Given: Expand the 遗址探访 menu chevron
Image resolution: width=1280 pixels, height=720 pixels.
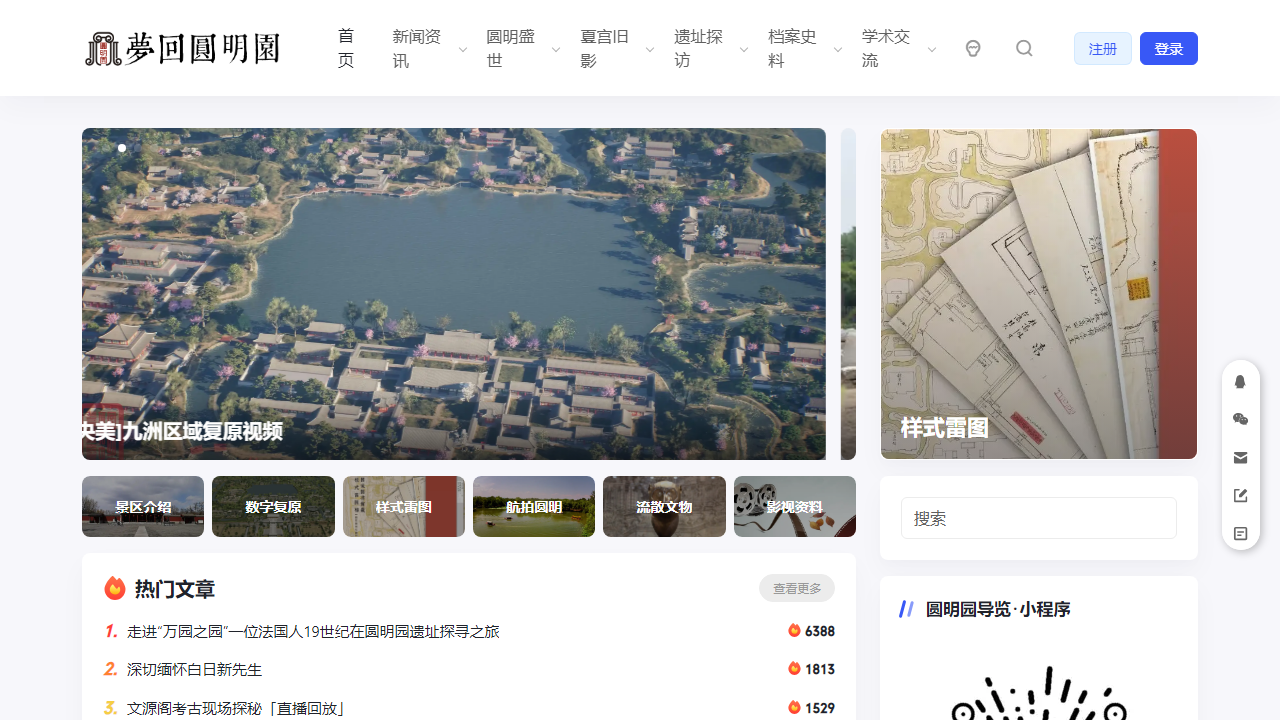Looking at the screenshot, I should 744,49.
